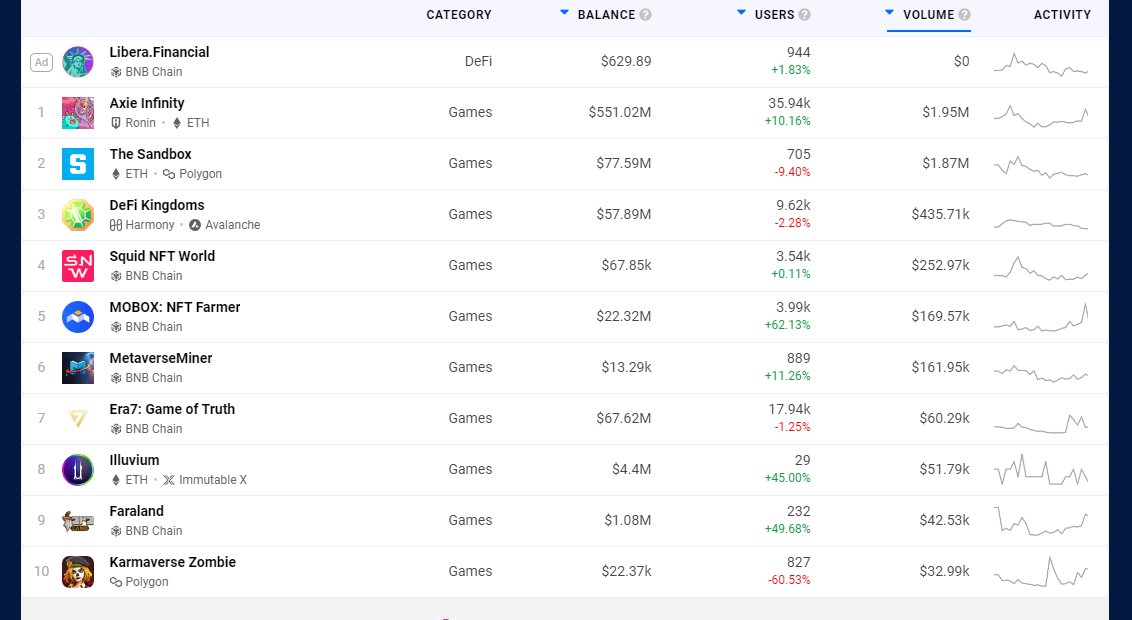Select the Balance column header label

(606, 14)
